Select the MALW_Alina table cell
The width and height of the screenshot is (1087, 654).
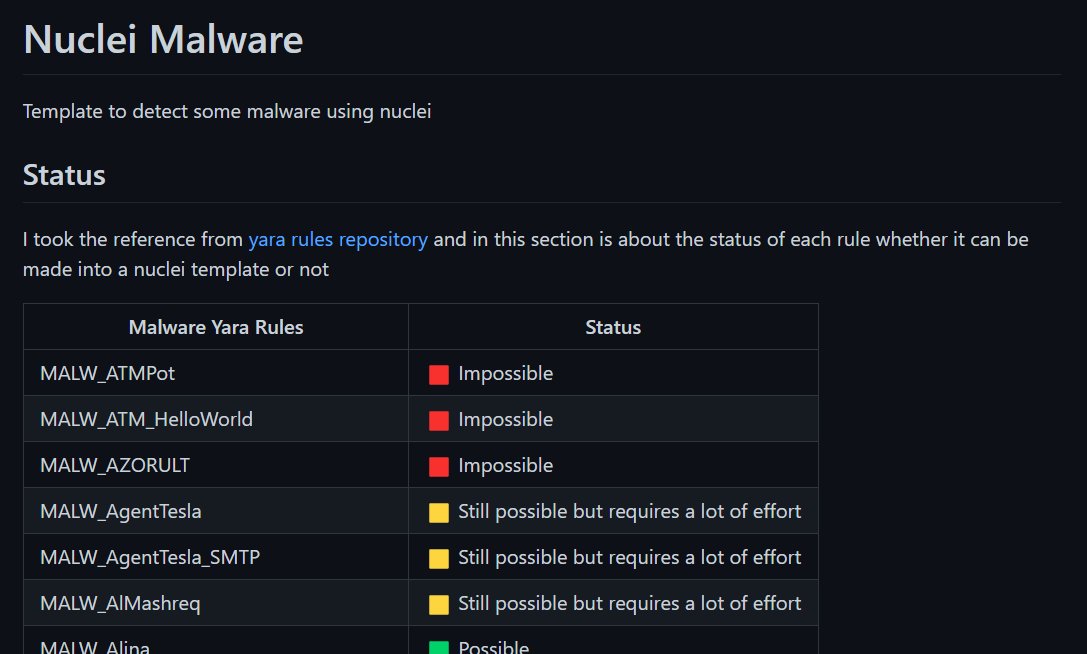216,640
